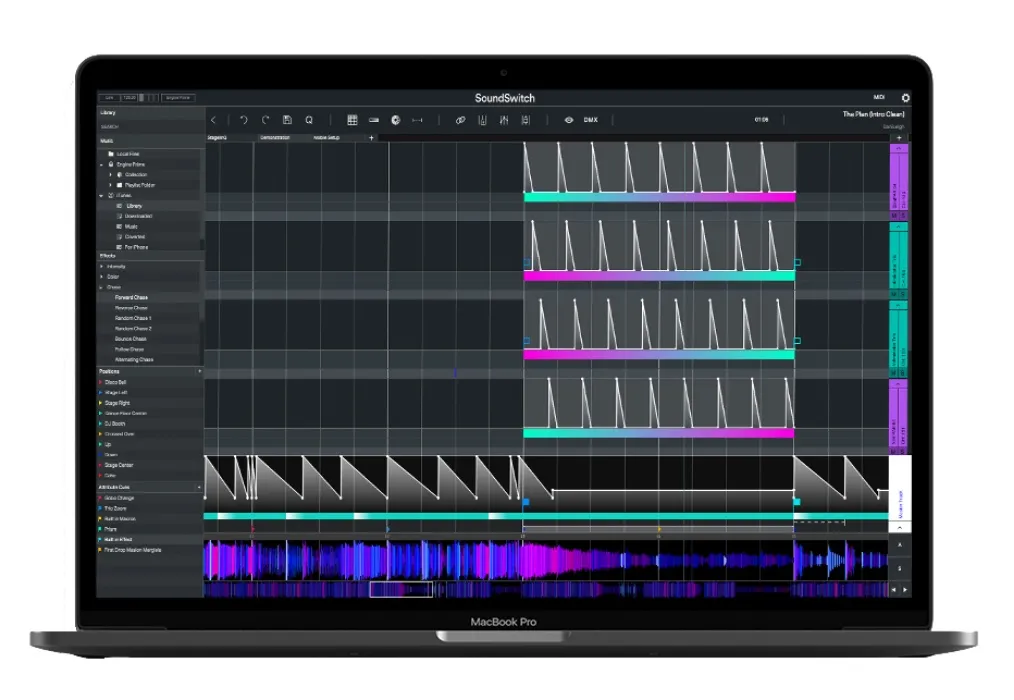Open the color wheel tool
The height and width of the screenshot is (700, 1014).
(396, 120)
